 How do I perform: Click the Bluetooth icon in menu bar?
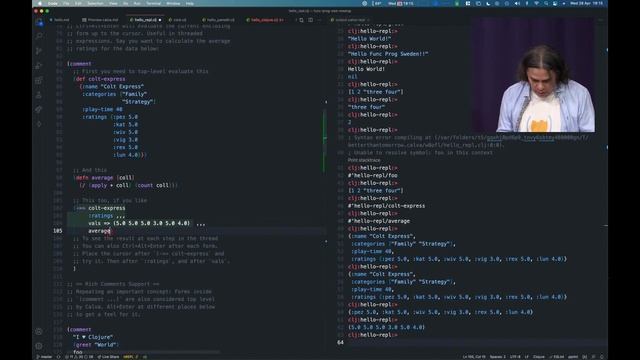527,3
